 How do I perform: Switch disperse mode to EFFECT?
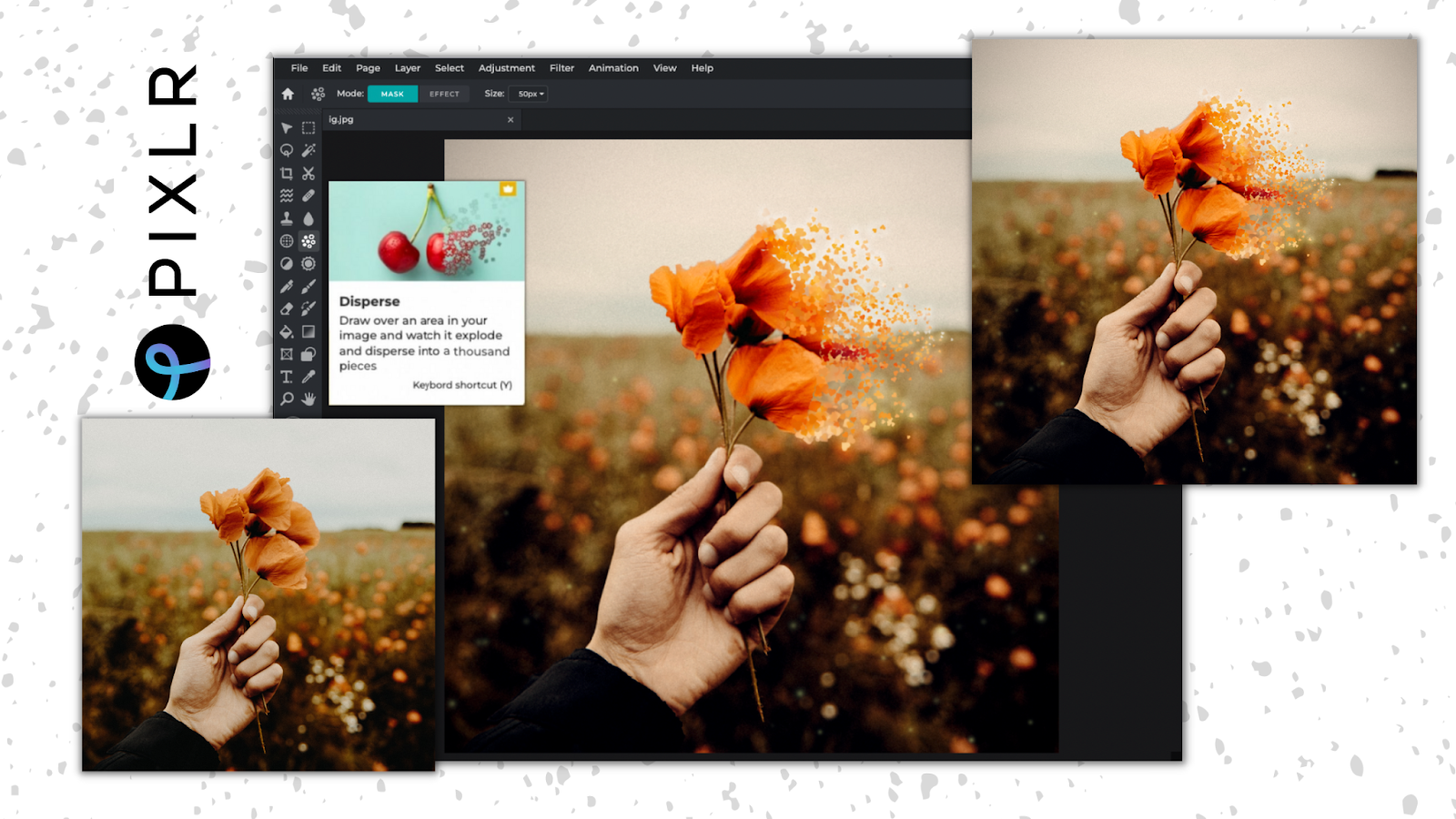pos(444,94)
